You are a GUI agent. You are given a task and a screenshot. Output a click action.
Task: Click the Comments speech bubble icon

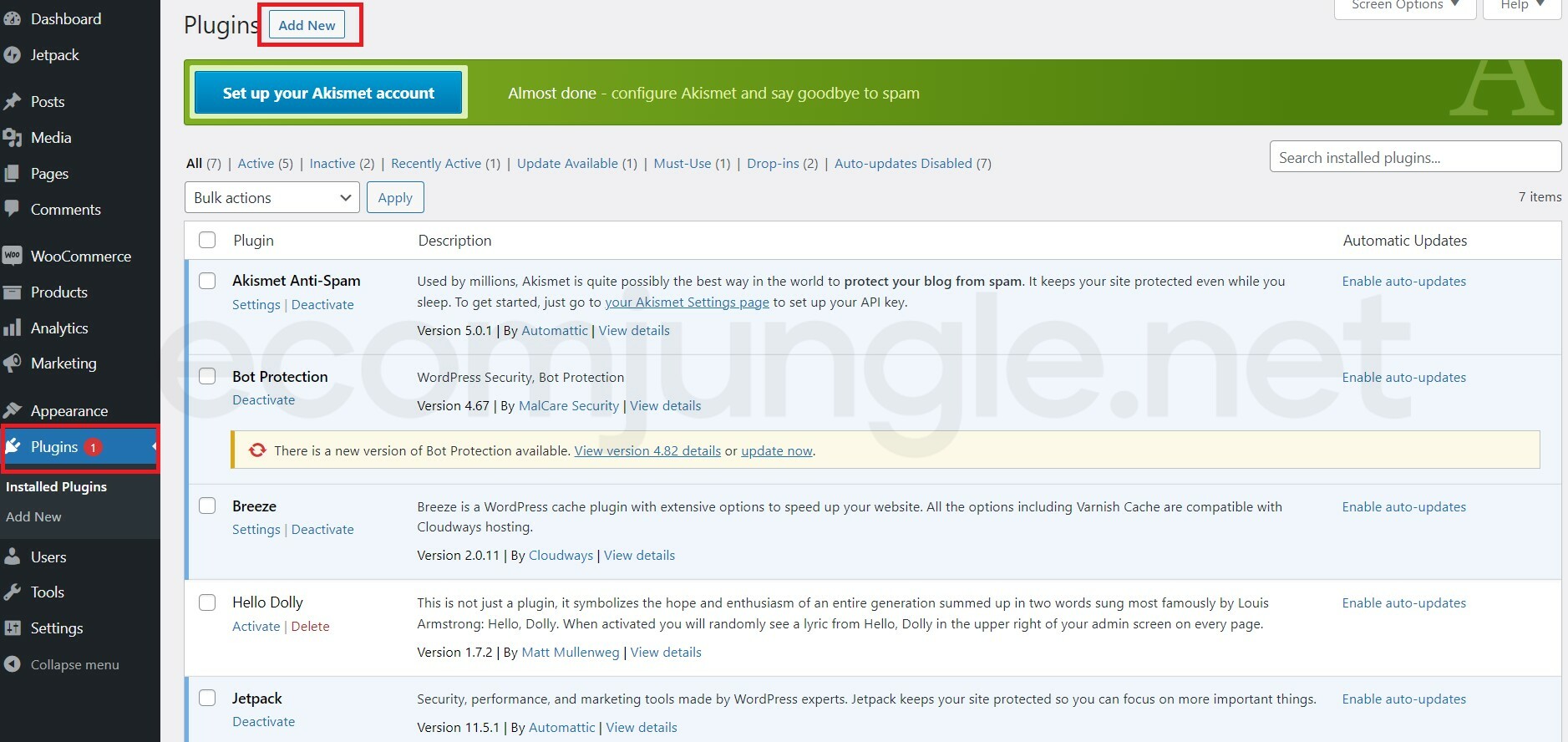pyautogui.click(x=12, y=209)
